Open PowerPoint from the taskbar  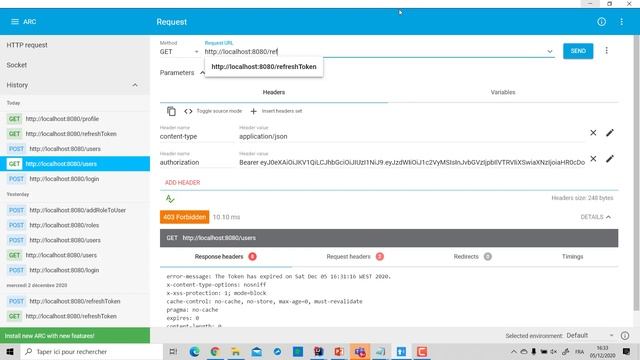(x=339, y=351)
